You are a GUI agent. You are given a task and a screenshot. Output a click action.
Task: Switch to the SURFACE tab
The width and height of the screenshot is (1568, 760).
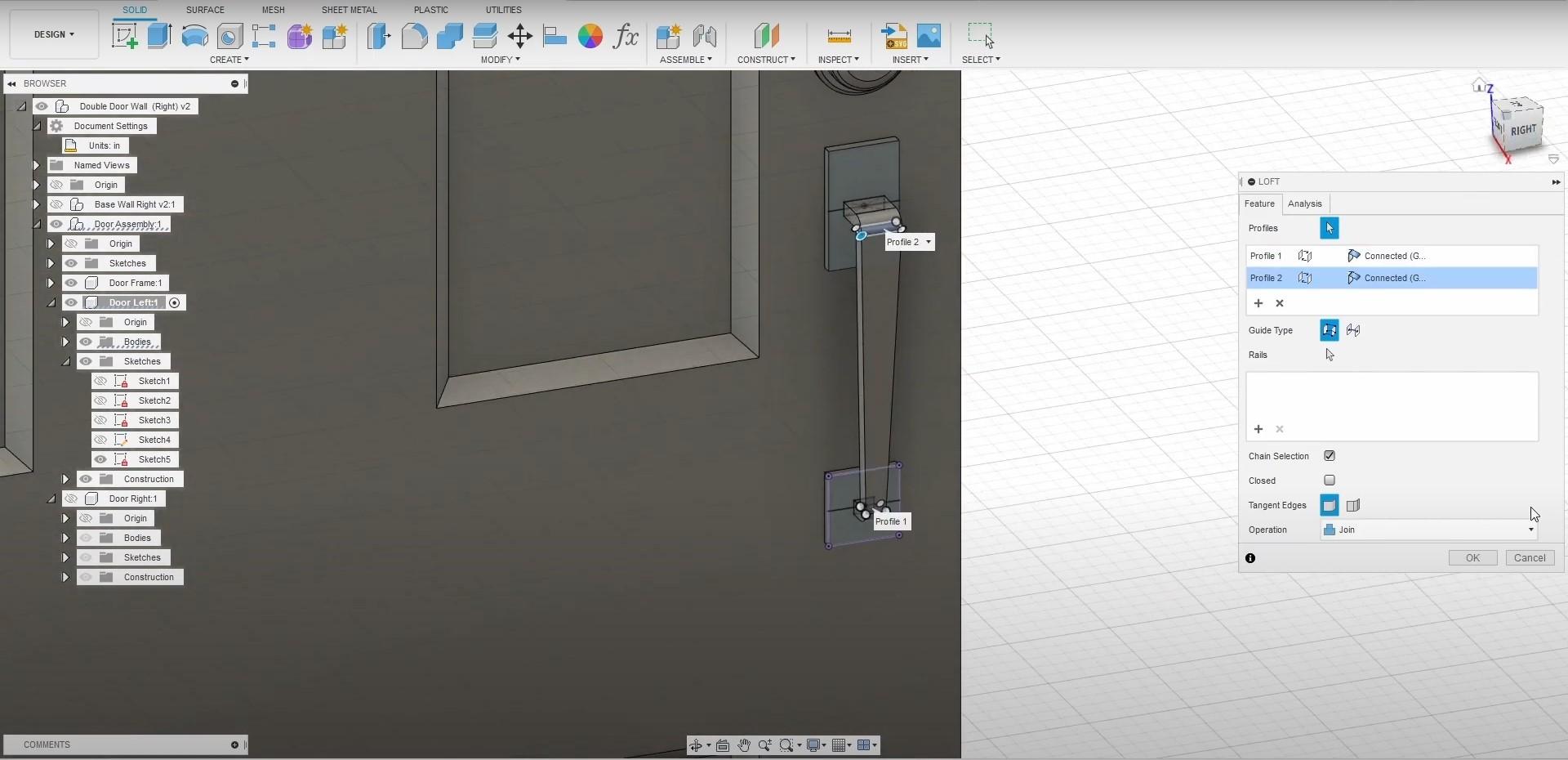[x=205, y=10]
